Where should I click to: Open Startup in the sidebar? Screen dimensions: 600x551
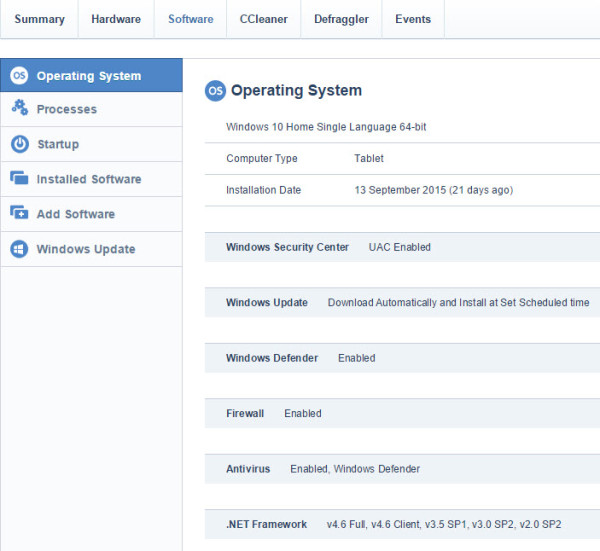point(58,144)
